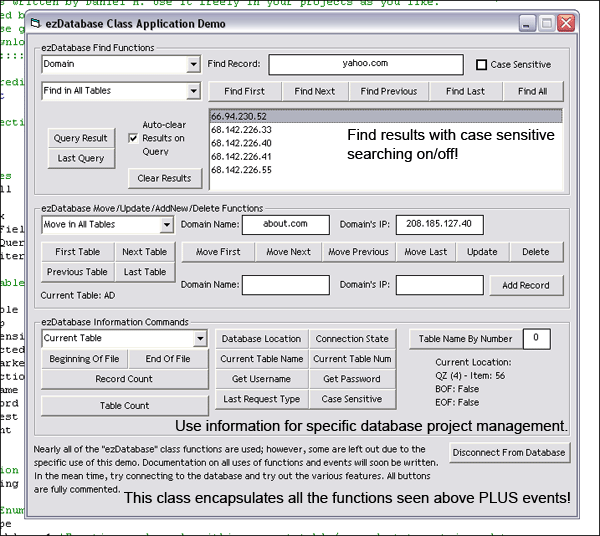Toggle Auto-clear Results on Query checkbox

(133, 138)
